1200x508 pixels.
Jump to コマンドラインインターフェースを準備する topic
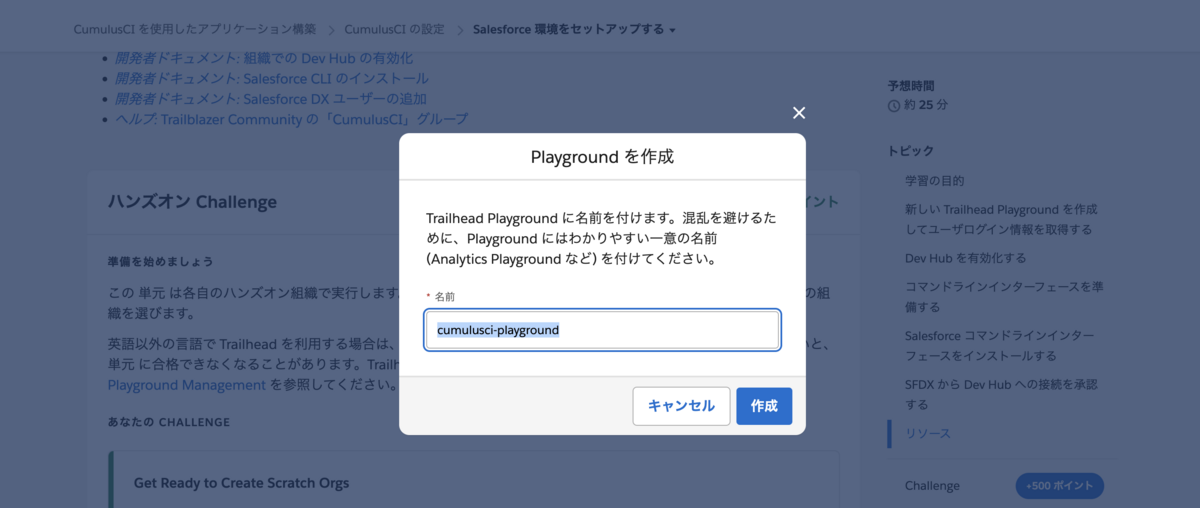[1004, 296]
